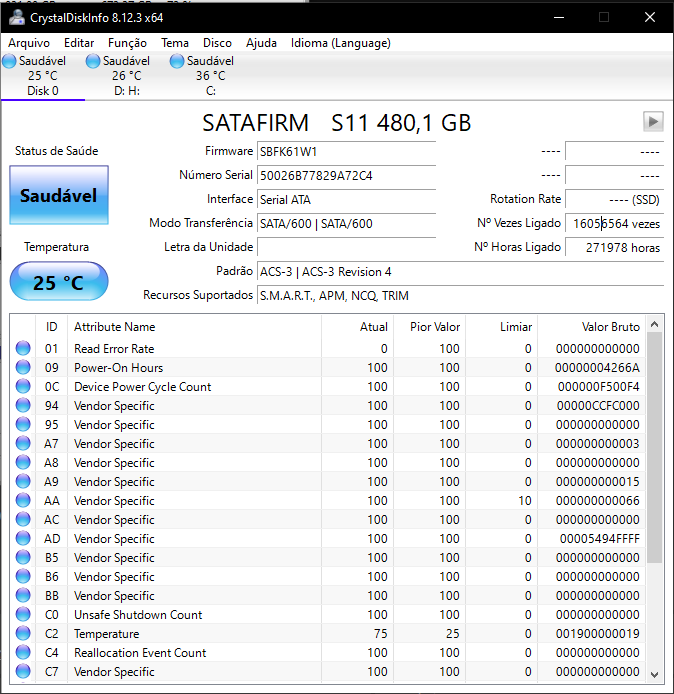Image resolution: width=674 pixels, height=694 pixels.
Task: Open the Editar menu
Action: click(x=79, y=43)
